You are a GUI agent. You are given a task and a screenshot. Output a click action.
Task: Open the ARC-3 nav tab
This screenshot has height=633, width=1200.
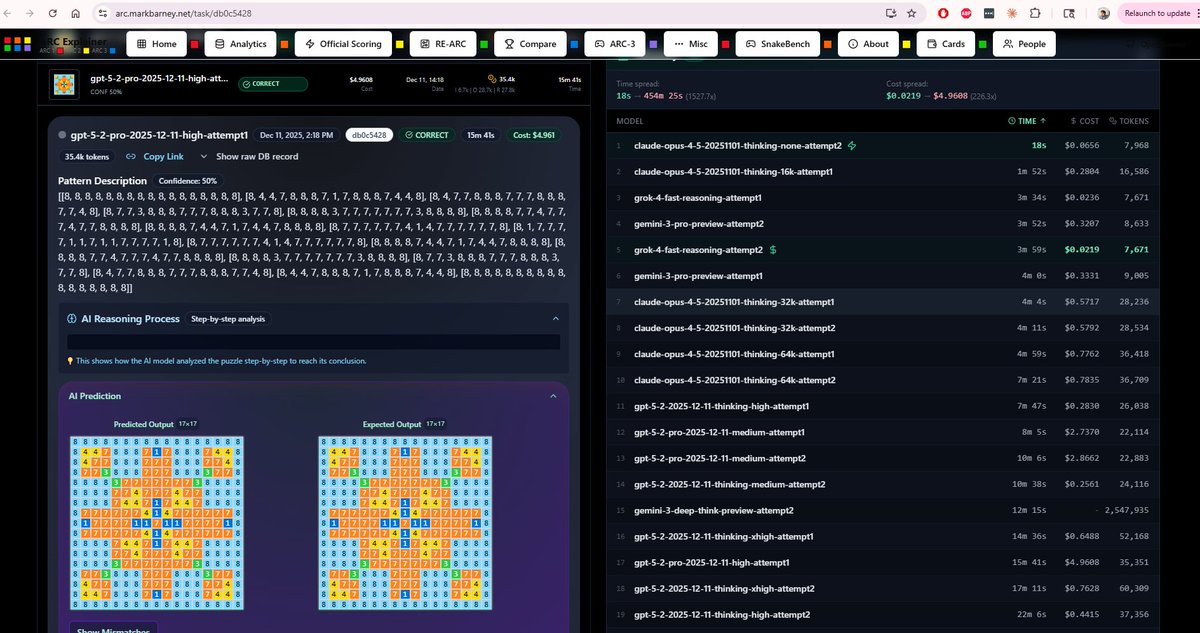(613, 44)
